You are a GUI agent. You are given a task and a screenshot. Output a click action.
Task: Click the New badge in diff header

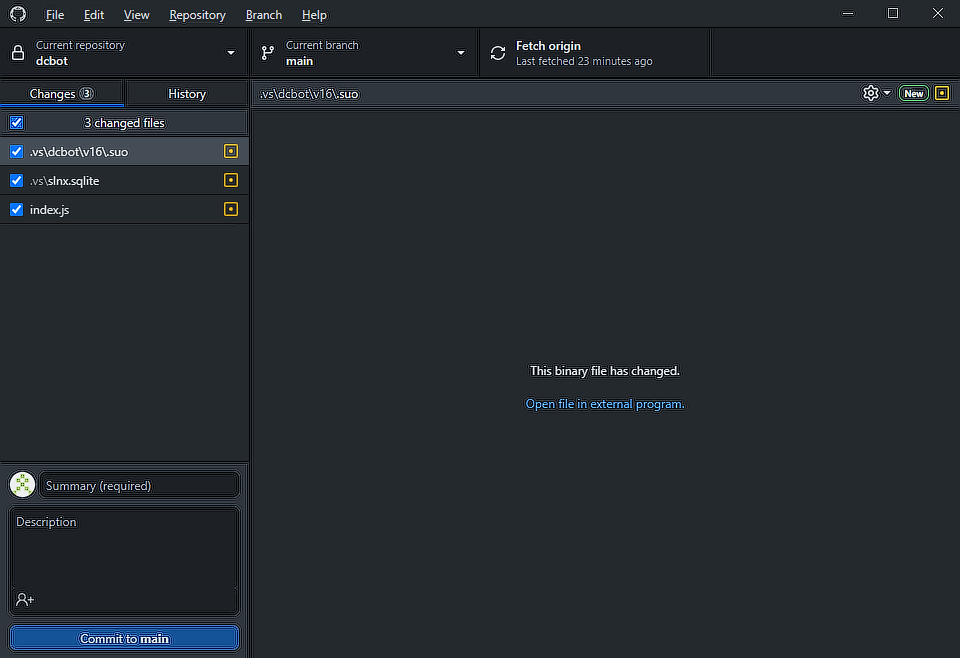(x=913, y=93)
